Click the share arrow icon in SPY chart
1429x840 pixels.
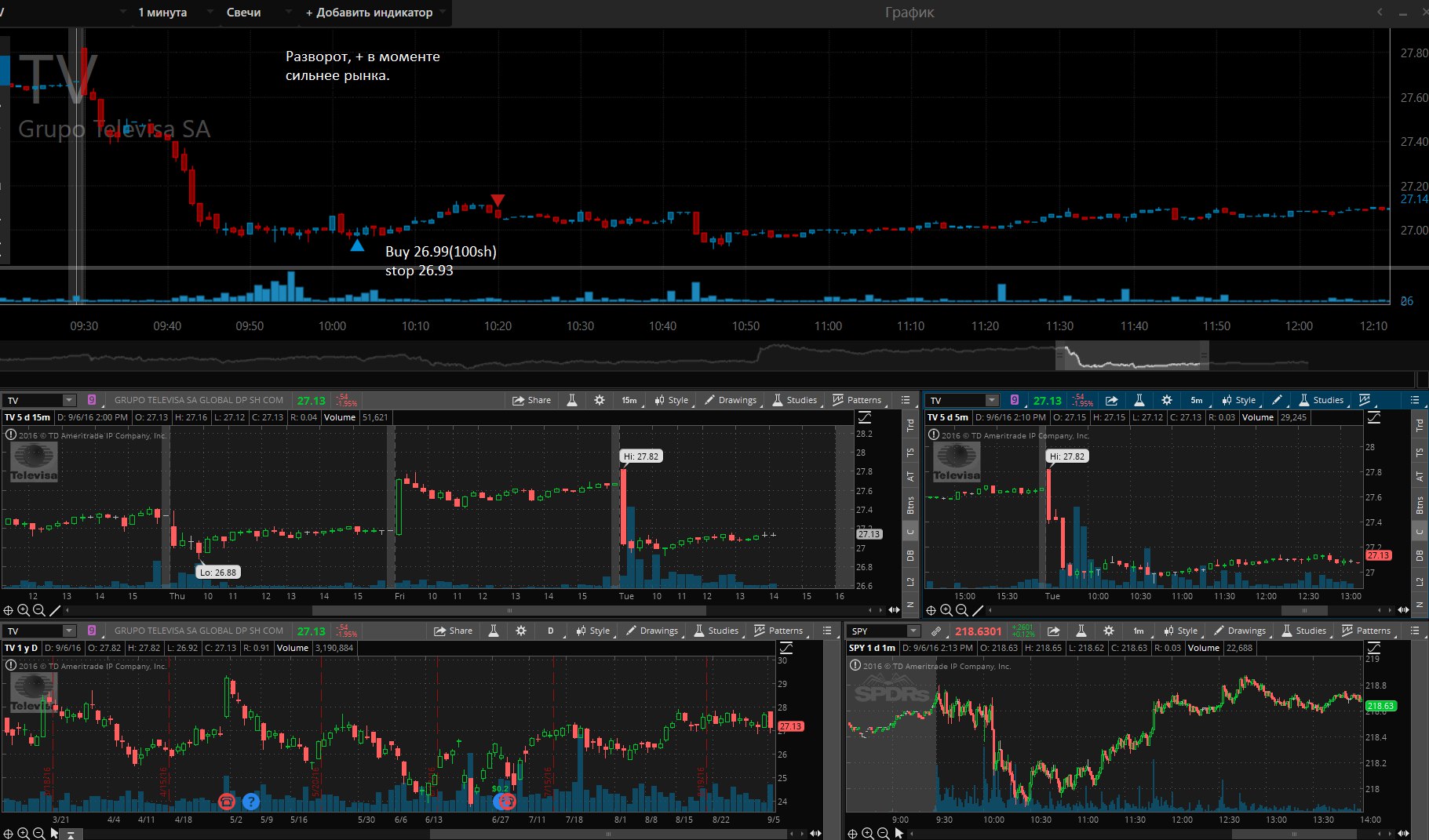(1053, 631)
